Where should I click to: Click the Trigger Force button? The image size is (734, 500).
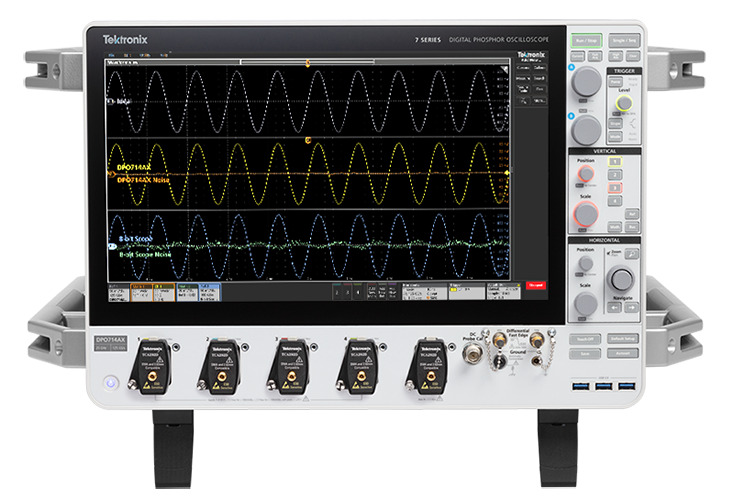coord(615,81)
